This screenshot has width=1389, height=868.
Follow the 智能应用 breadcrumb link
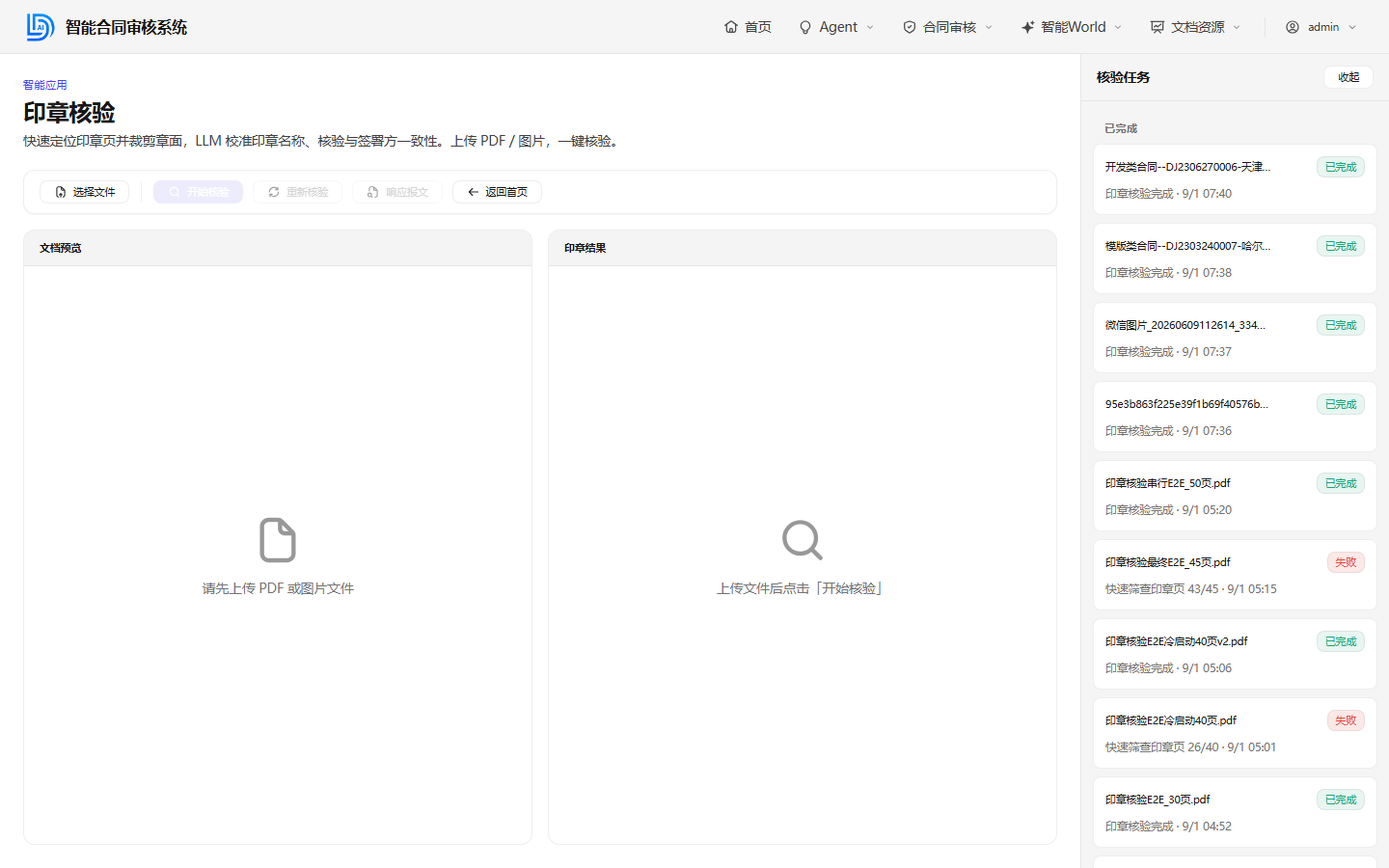click(x=45, y=85)
